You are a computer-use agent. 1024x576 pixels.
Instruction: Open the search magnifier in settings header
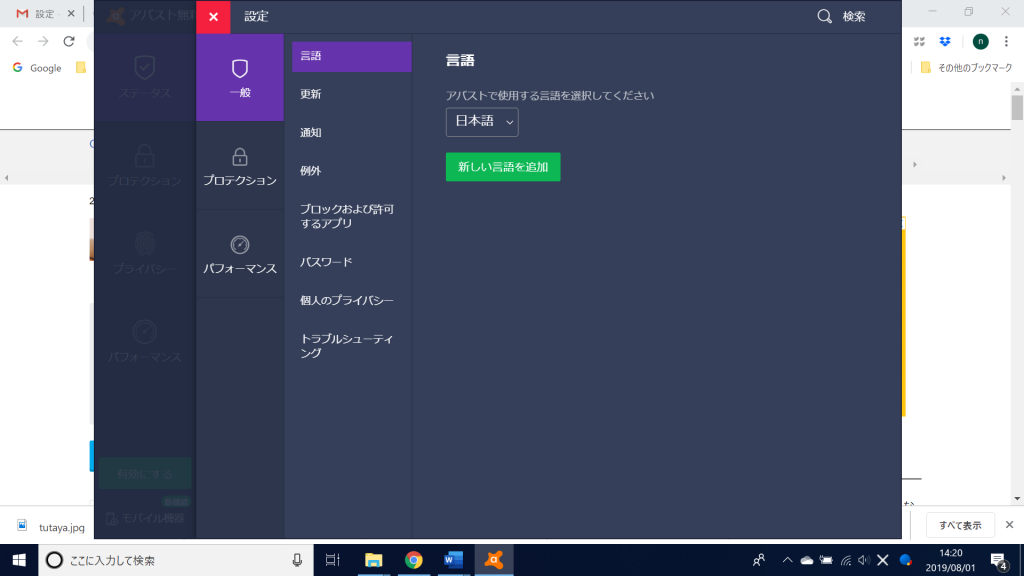click(824, 16)
